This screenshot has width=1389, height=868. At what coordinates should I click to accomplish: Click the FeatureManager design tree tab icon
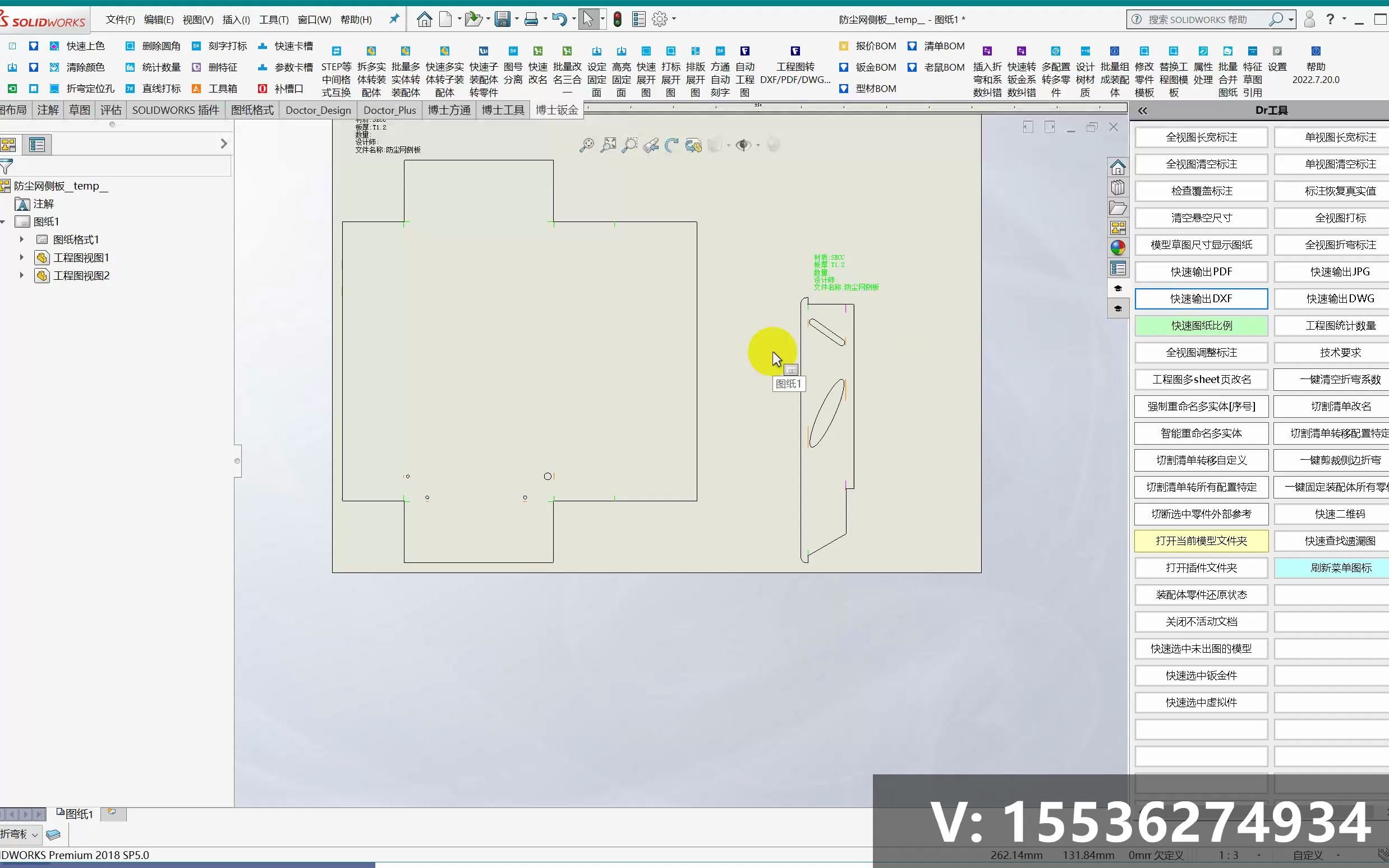(x=8, y=144)
